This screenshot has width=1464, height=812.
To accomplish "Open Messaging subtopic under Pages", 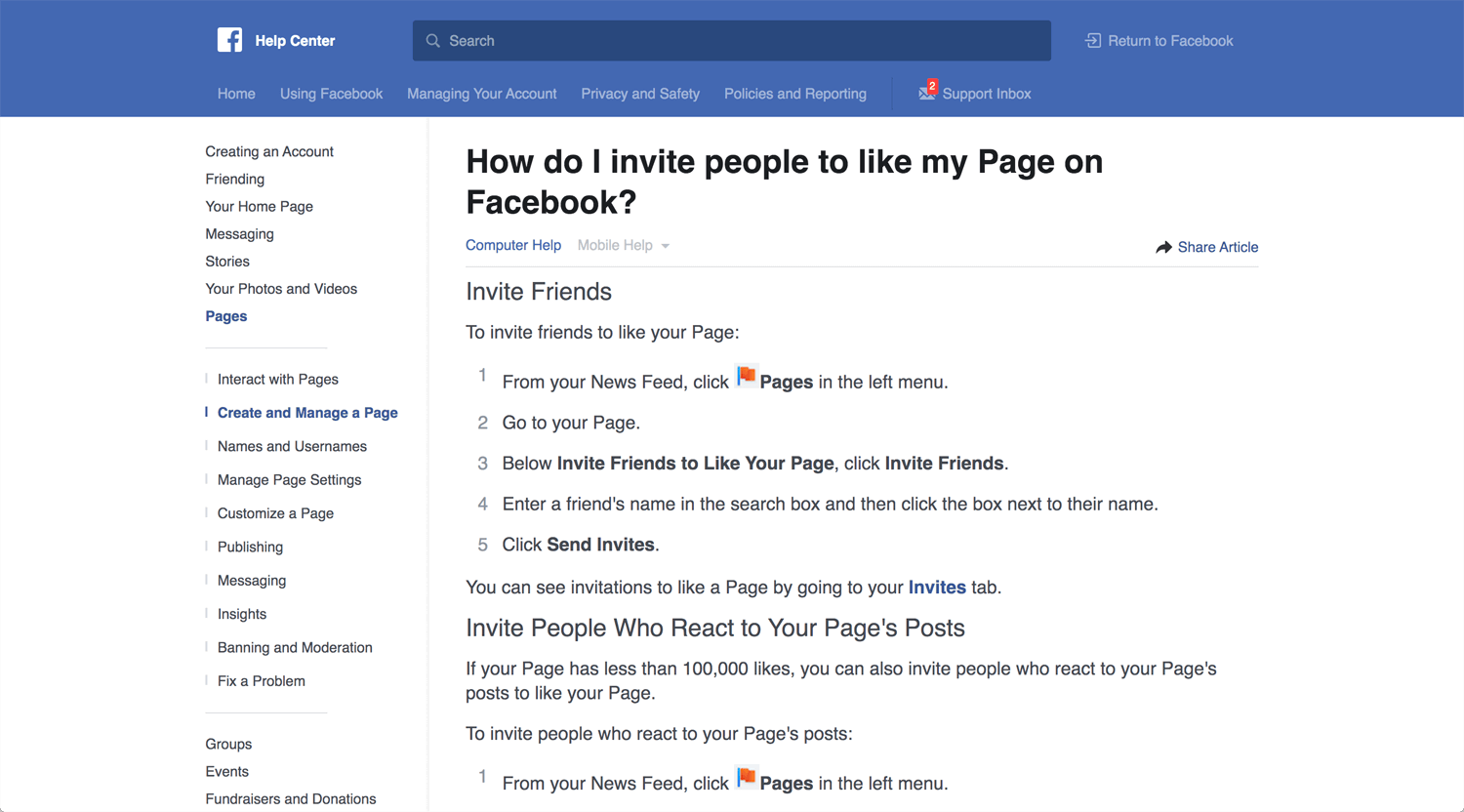I will tap(252, 580).
